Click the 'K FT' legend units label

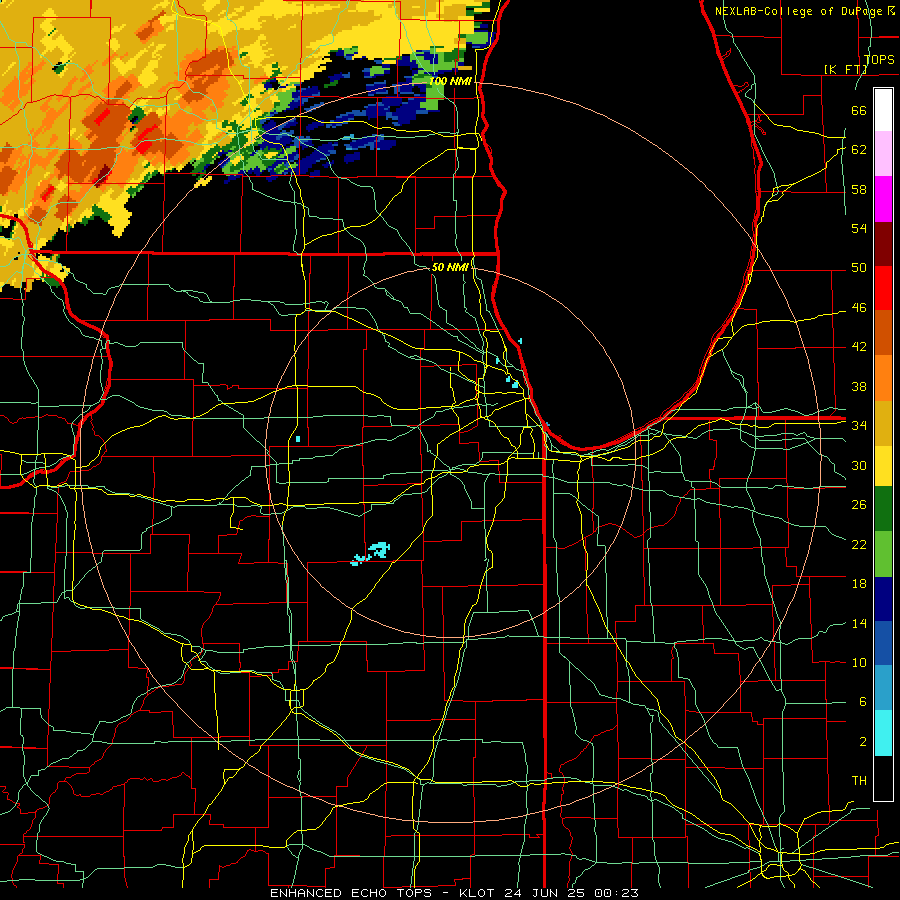[845, 69]
